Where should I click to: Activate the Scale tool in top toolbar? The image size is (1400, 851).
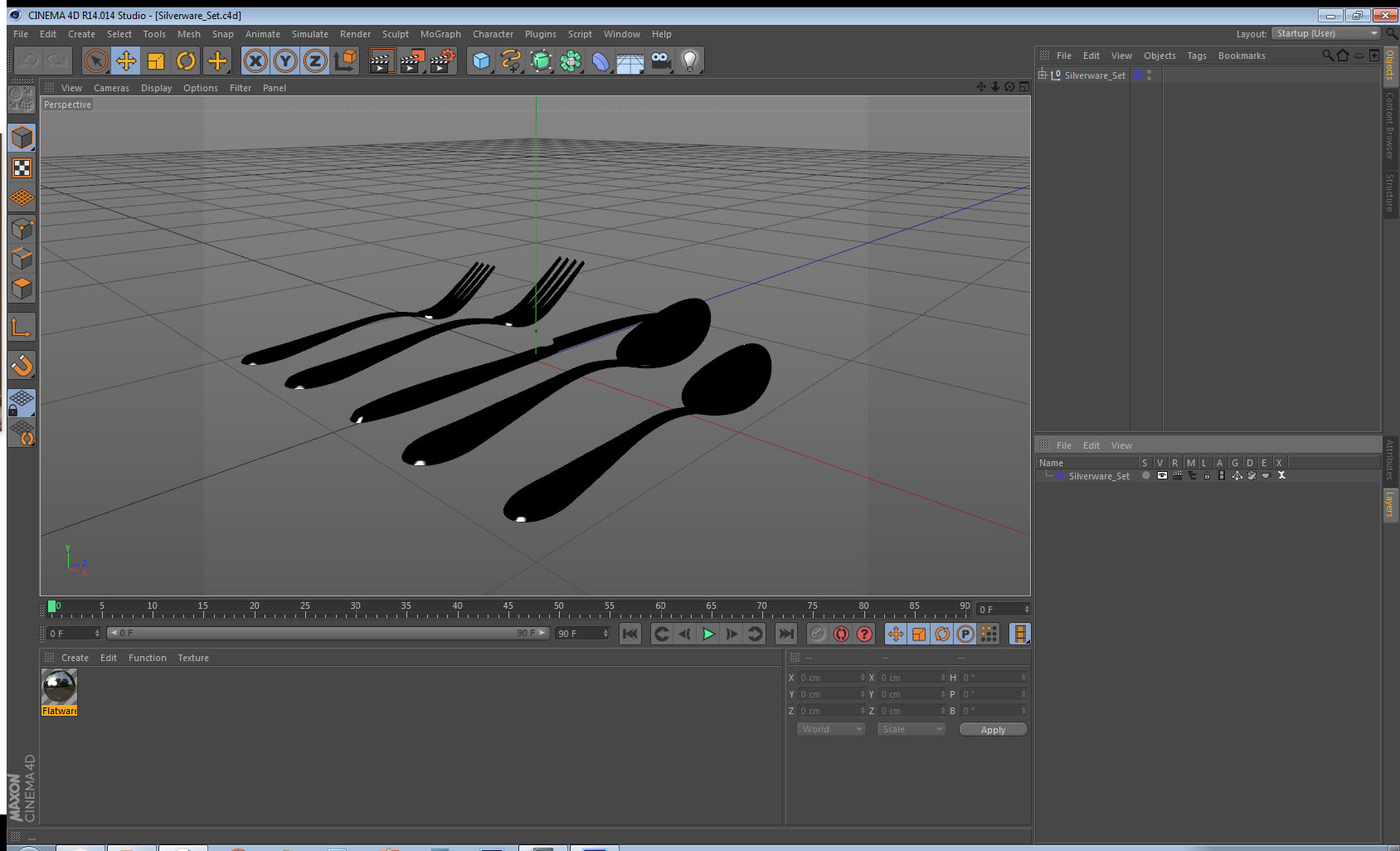coord(156,61)
